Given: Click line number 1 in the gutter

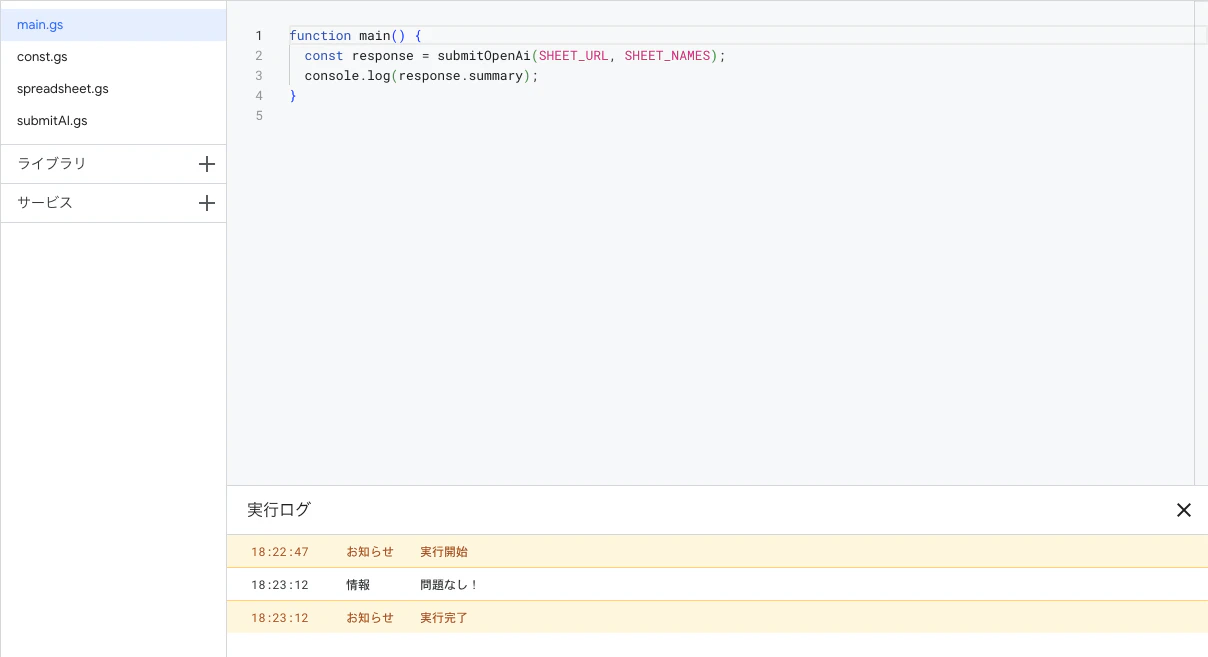Looking at the screenshot, I should [258, 36].
